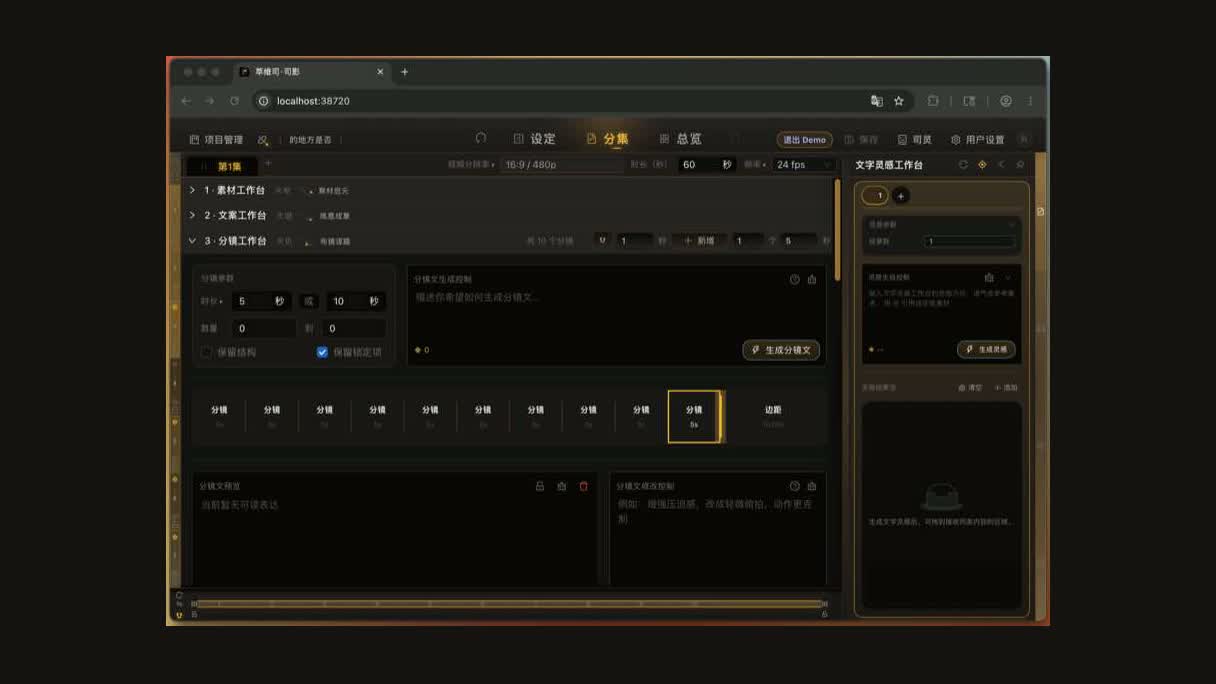Click the lock icon in 分镜文 preview panel
This screenshot has width=1216, height=684.
point(540,486)
